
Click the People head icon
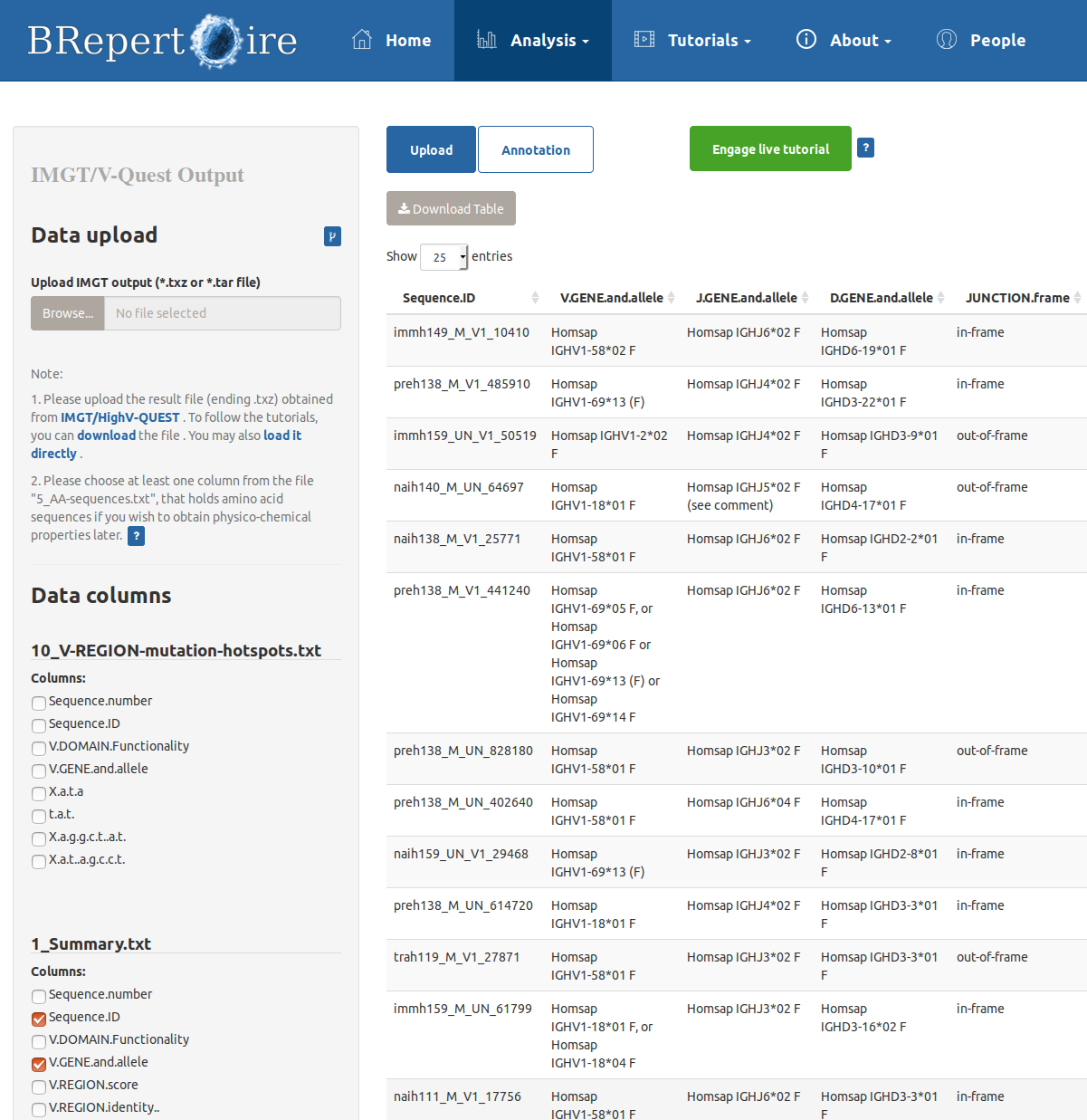[947, 40]
